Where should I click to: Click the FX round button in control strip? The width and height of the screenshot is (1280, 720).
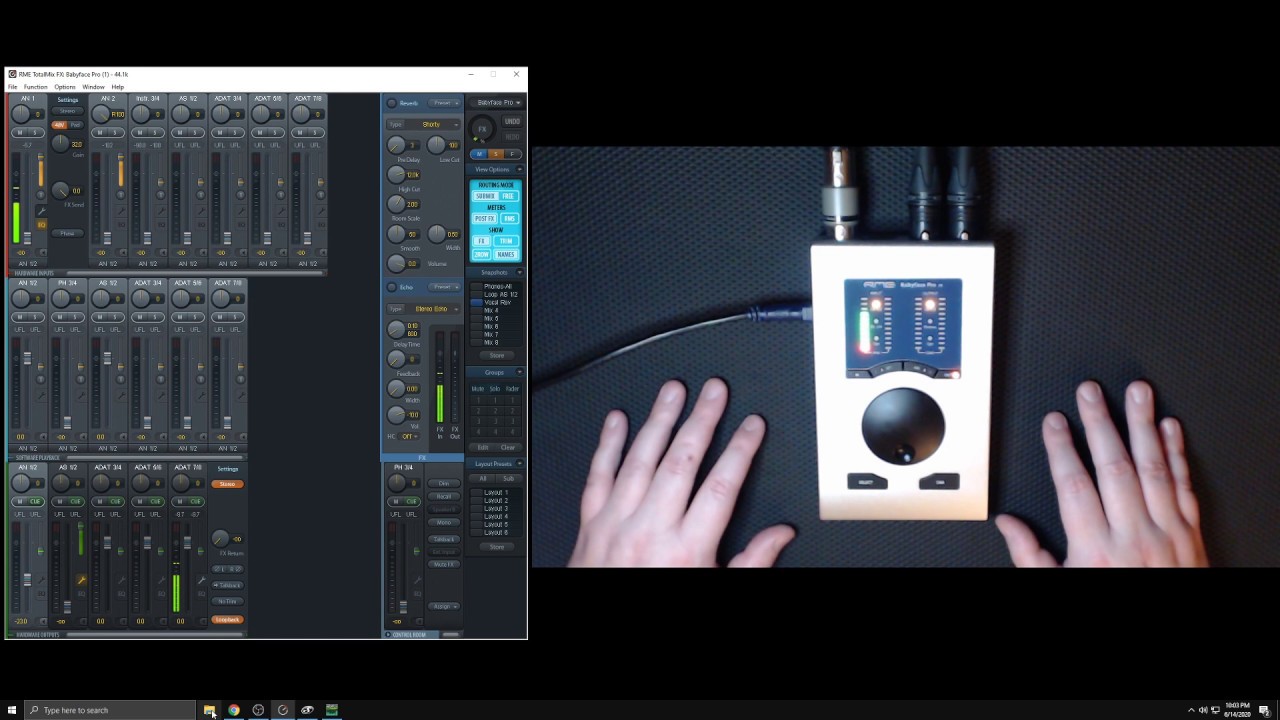482,129
